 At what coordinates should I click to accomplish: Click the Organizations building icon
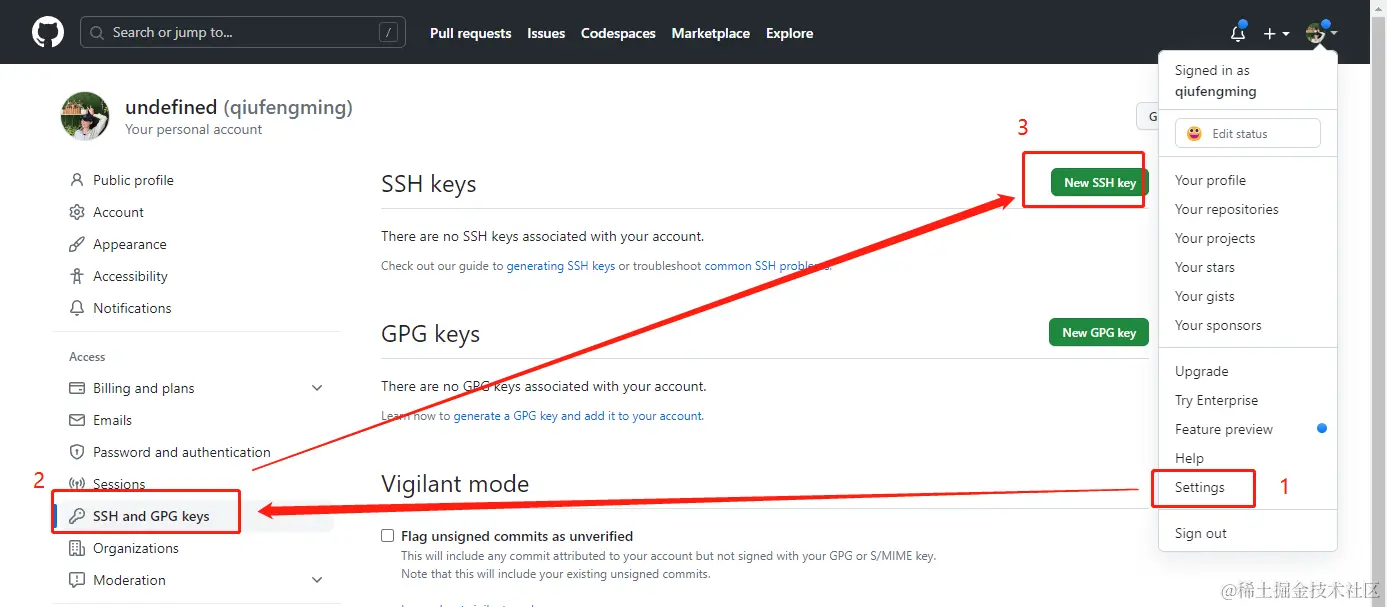click(77, 548)
